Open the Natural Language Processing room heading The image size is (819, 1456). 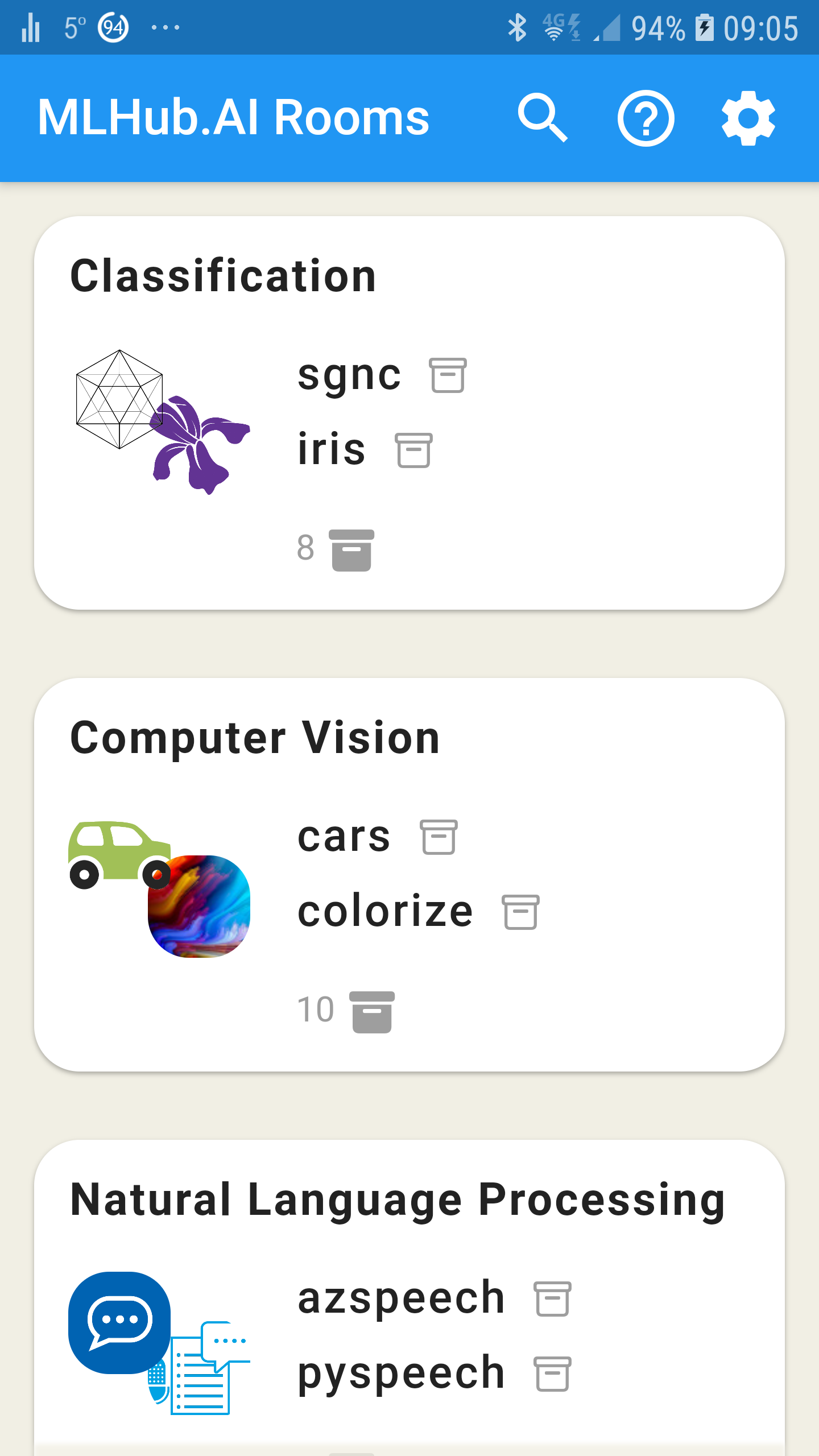point(398,1199)
